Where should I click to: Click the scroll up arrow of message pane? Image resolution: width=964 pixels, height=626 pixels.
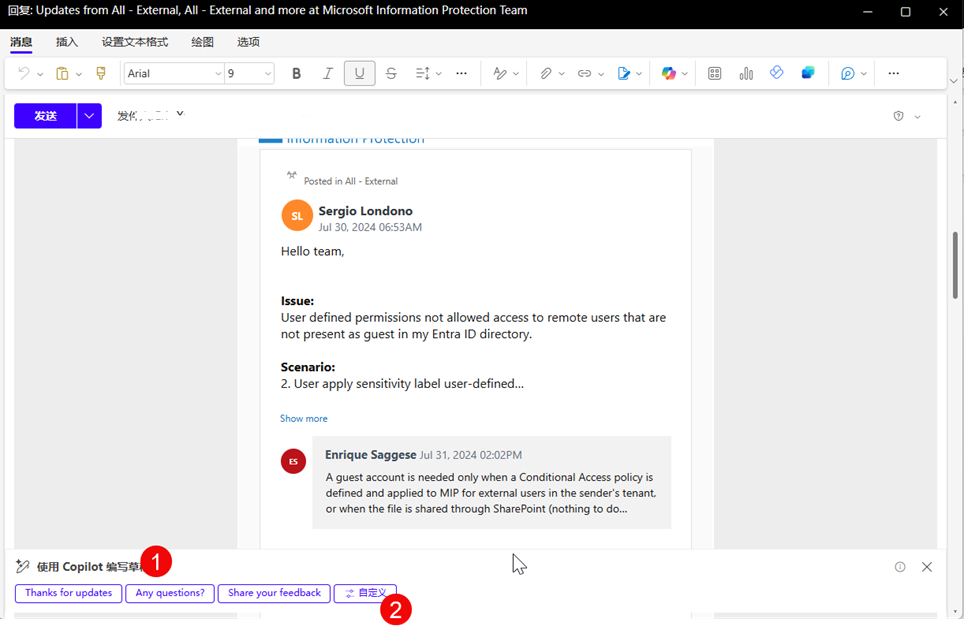pos(955,102)
